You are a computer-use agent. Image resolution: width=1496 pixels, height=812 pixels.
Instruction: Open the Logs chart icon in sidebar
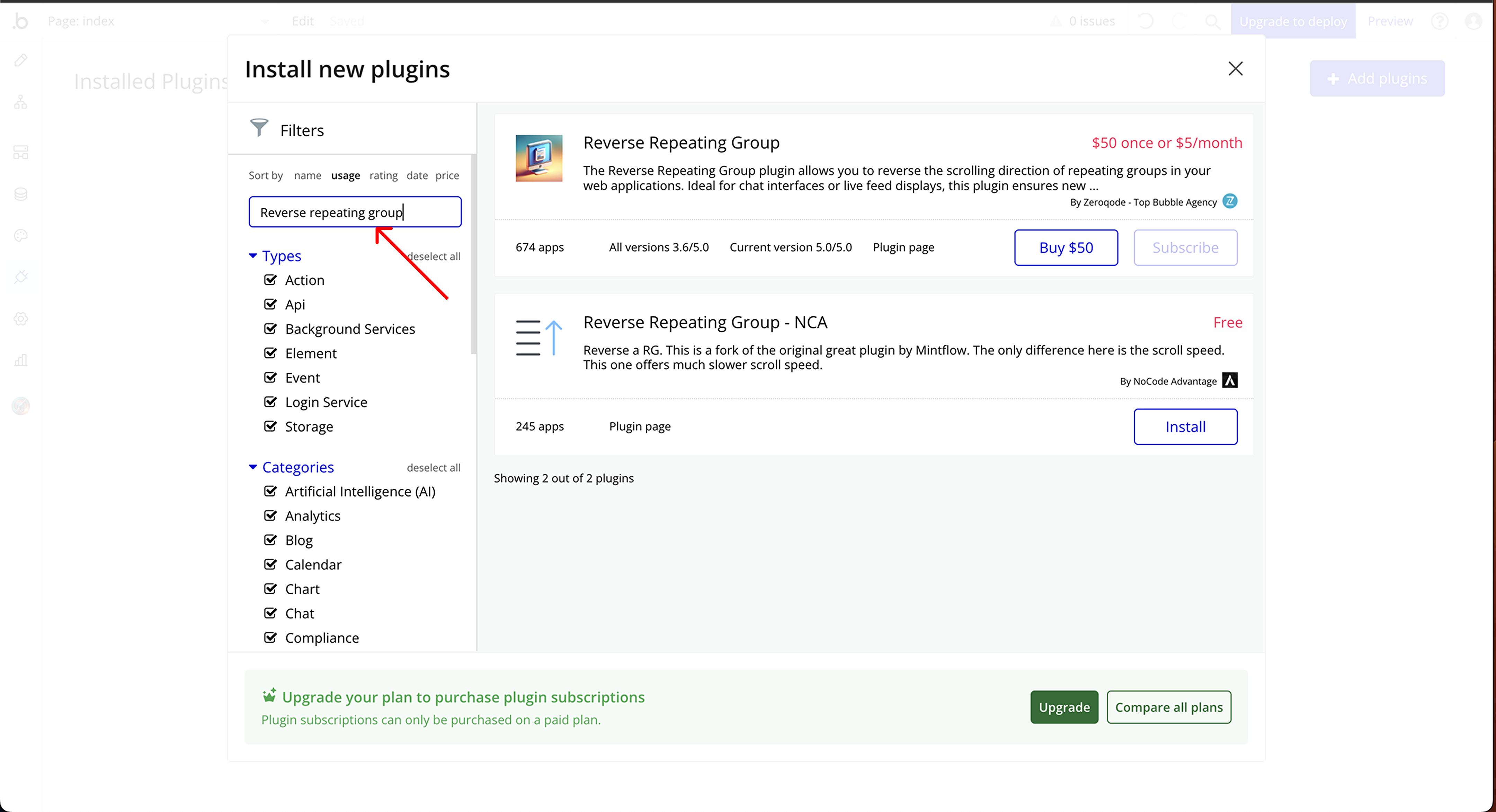(21, 360)
